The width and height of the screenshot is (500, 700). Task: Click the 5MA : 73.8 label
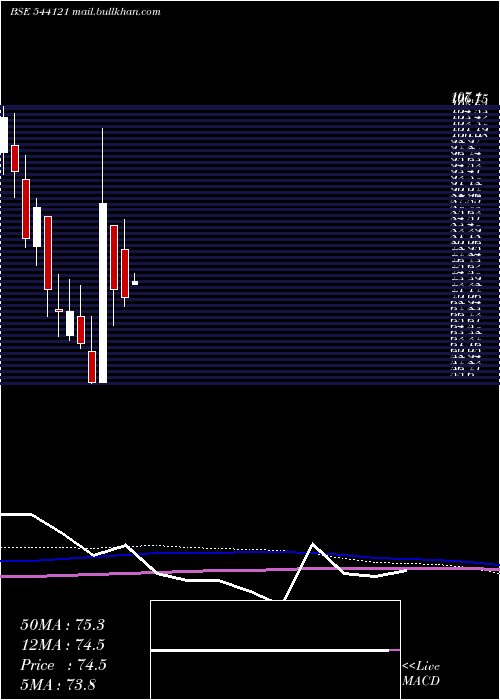tap(58, 685)
